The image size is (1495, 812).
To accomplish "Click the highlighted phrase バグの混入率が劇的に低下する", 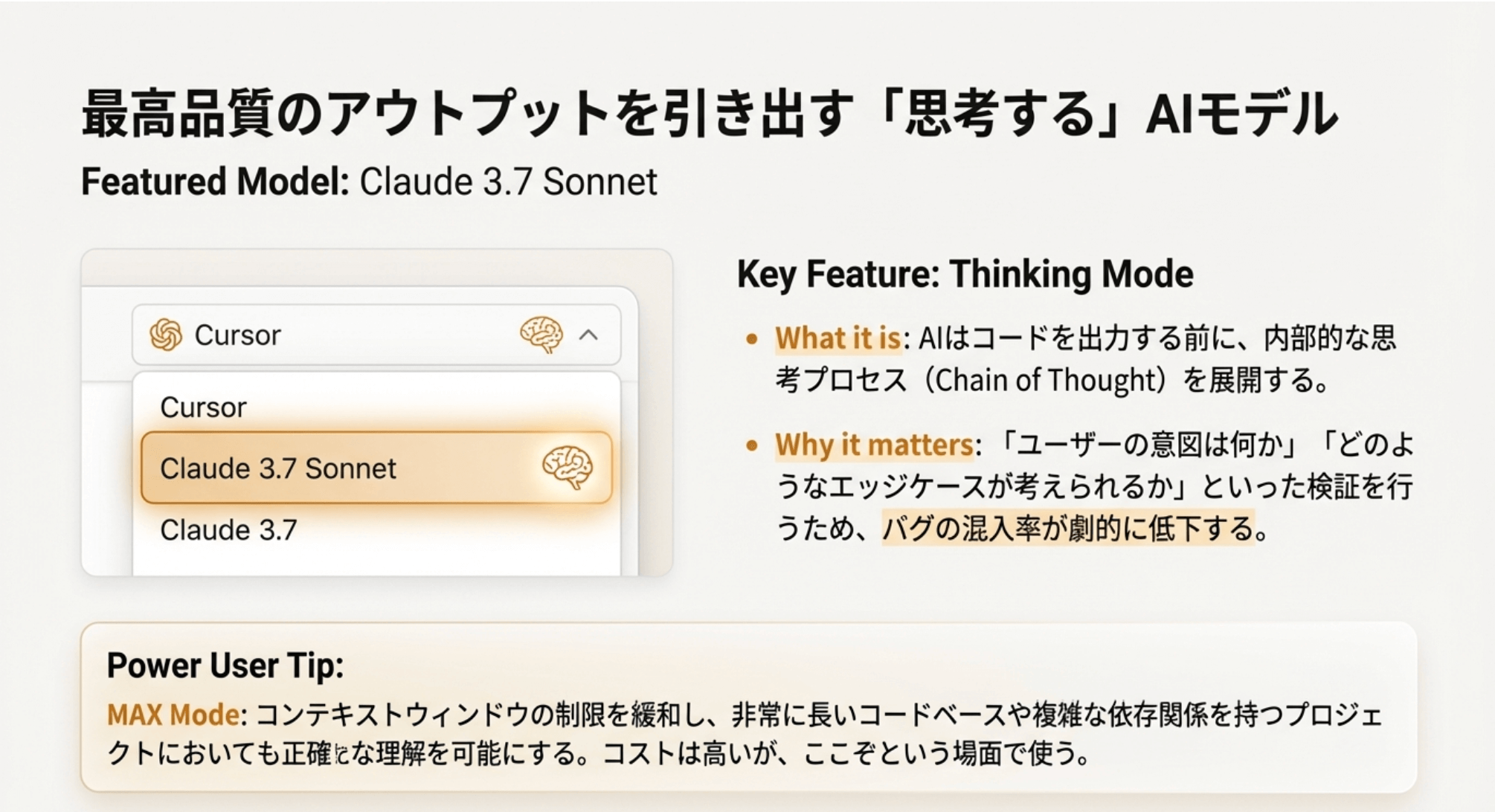I will click(x=1068, y=529).
